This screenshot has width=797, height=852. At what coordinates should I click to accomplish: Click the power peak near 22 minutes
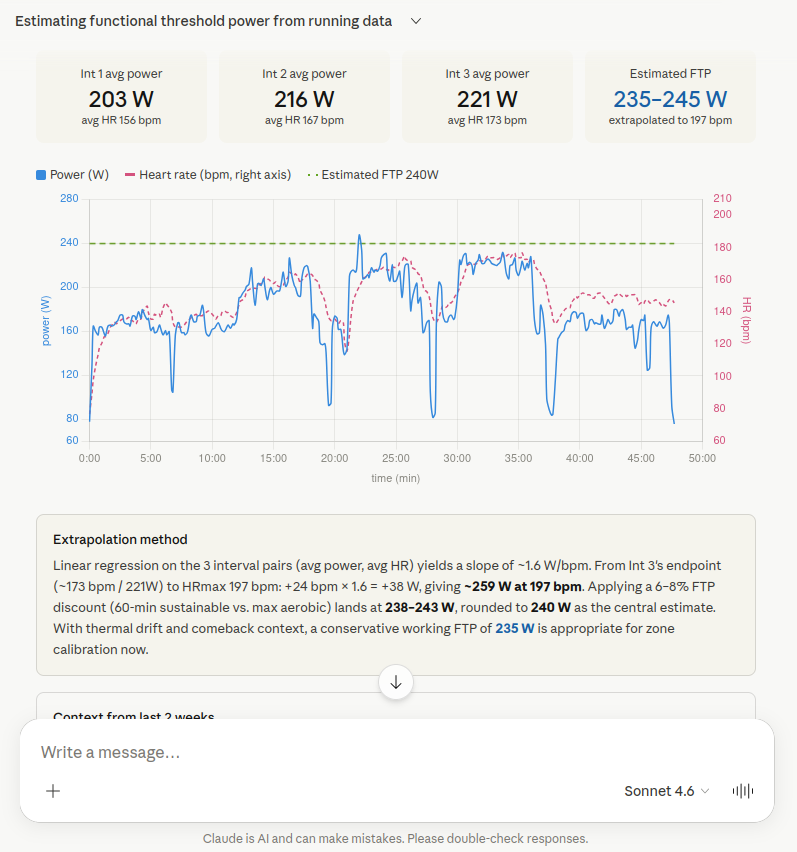coord(359,237)
